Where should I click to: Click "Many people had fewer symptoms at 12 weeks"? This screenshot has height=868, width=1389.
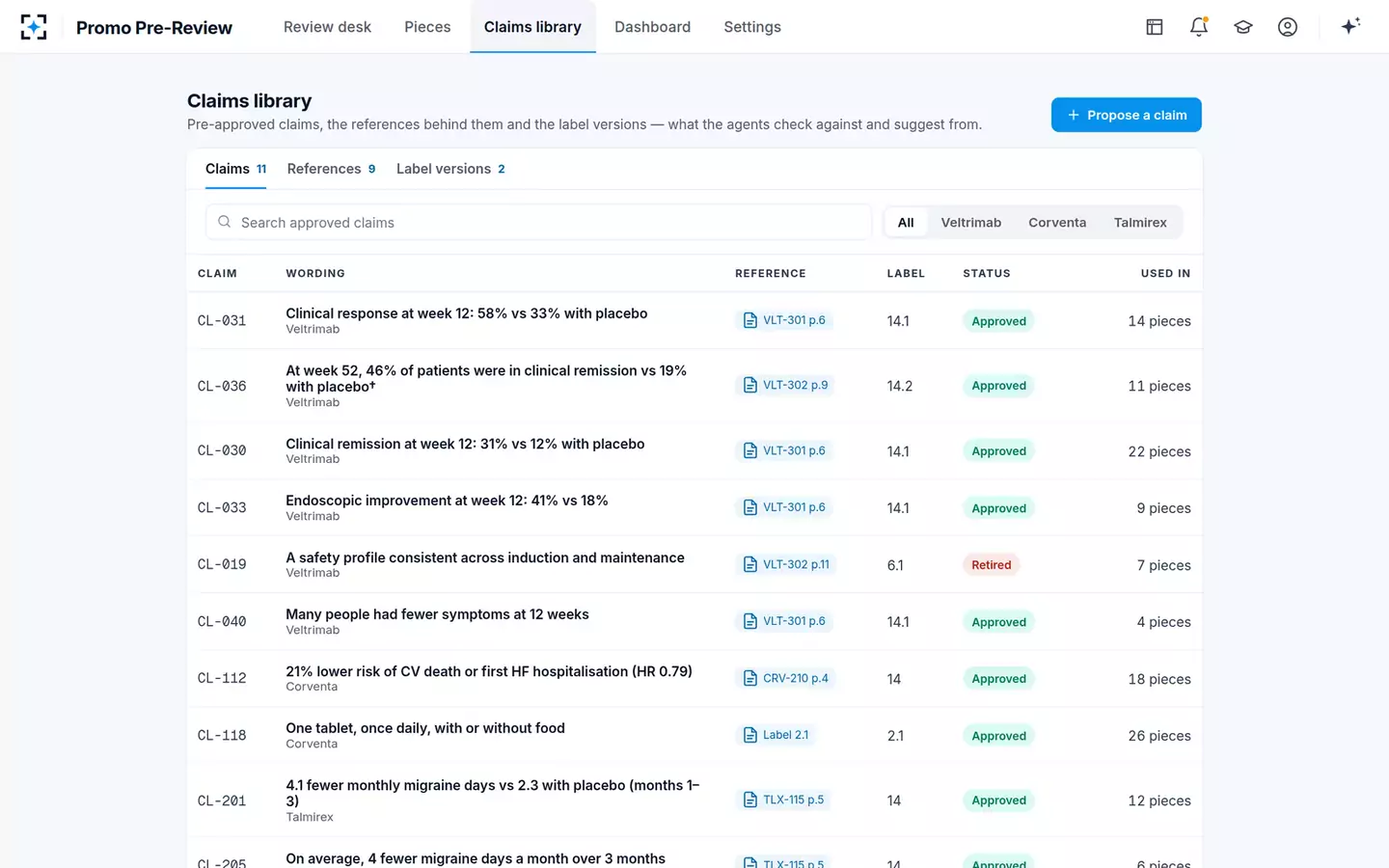pos(437,614)
